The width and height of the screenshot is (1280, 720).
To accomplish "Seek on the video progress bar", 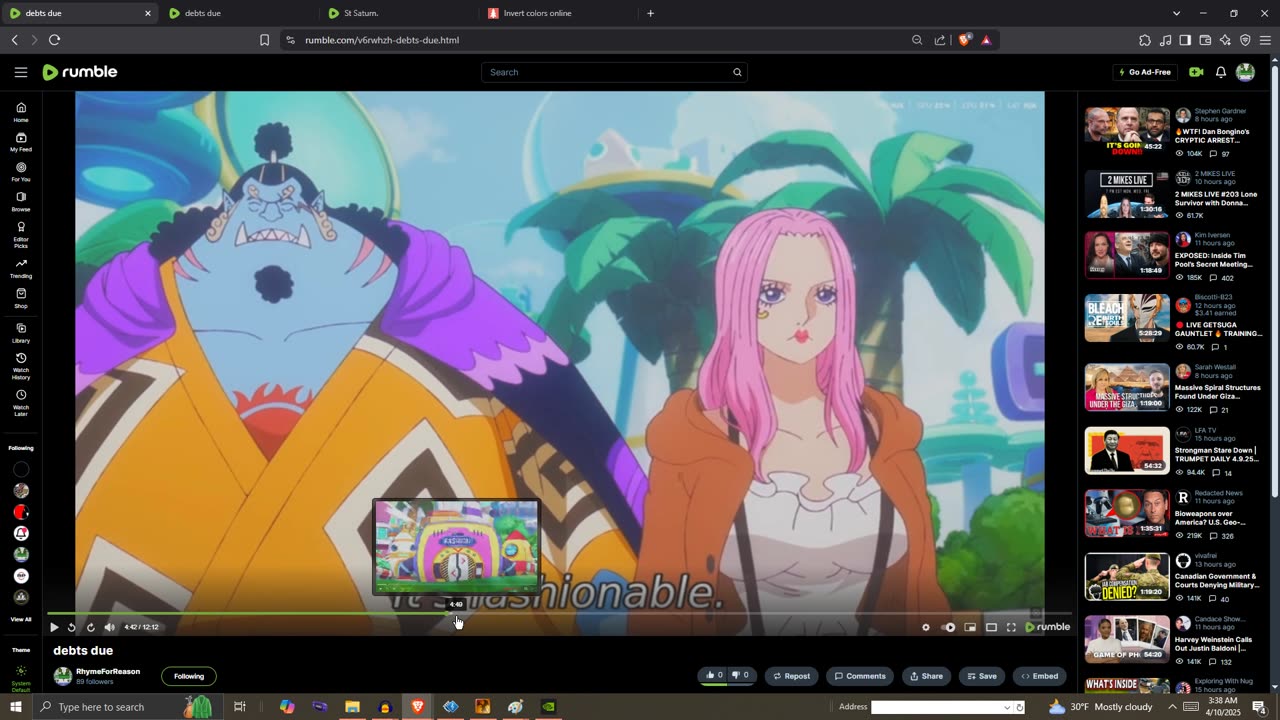I will coord(560,613).
